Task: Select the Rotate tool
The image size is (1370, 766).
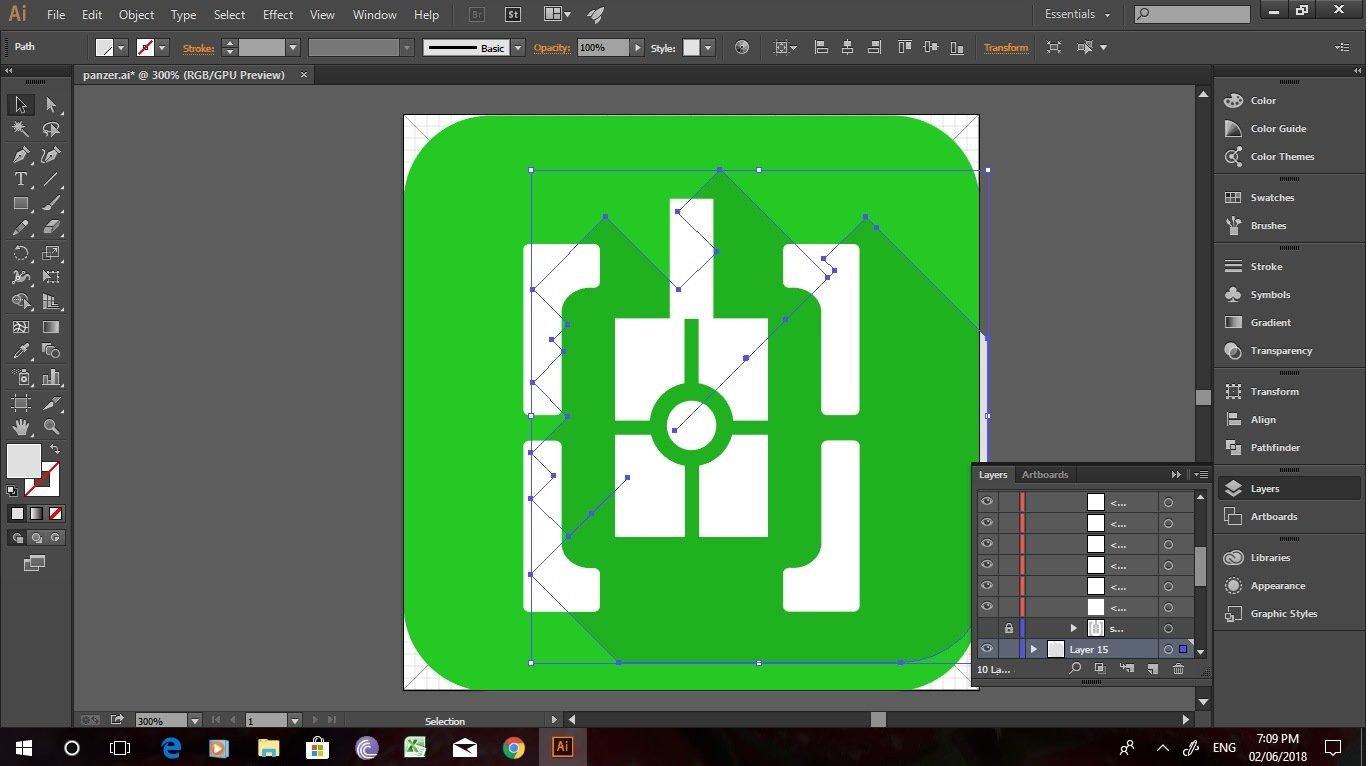Action: 20,253
